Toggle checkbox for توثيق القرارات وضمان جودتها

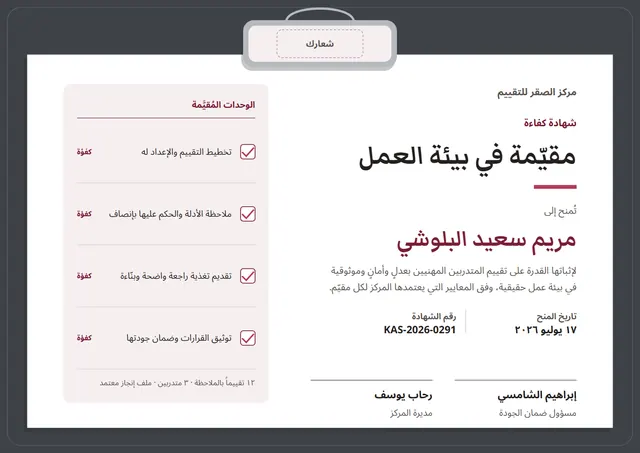click(248, 338)
